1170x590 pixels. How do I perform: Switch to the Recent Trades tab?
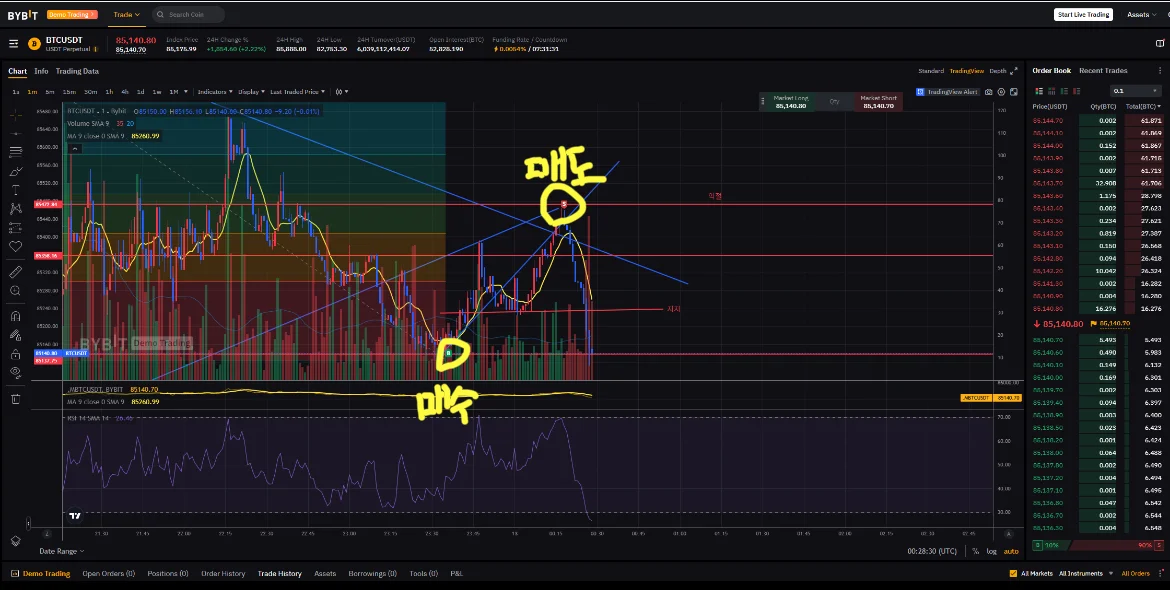[x=1103, y=71]
